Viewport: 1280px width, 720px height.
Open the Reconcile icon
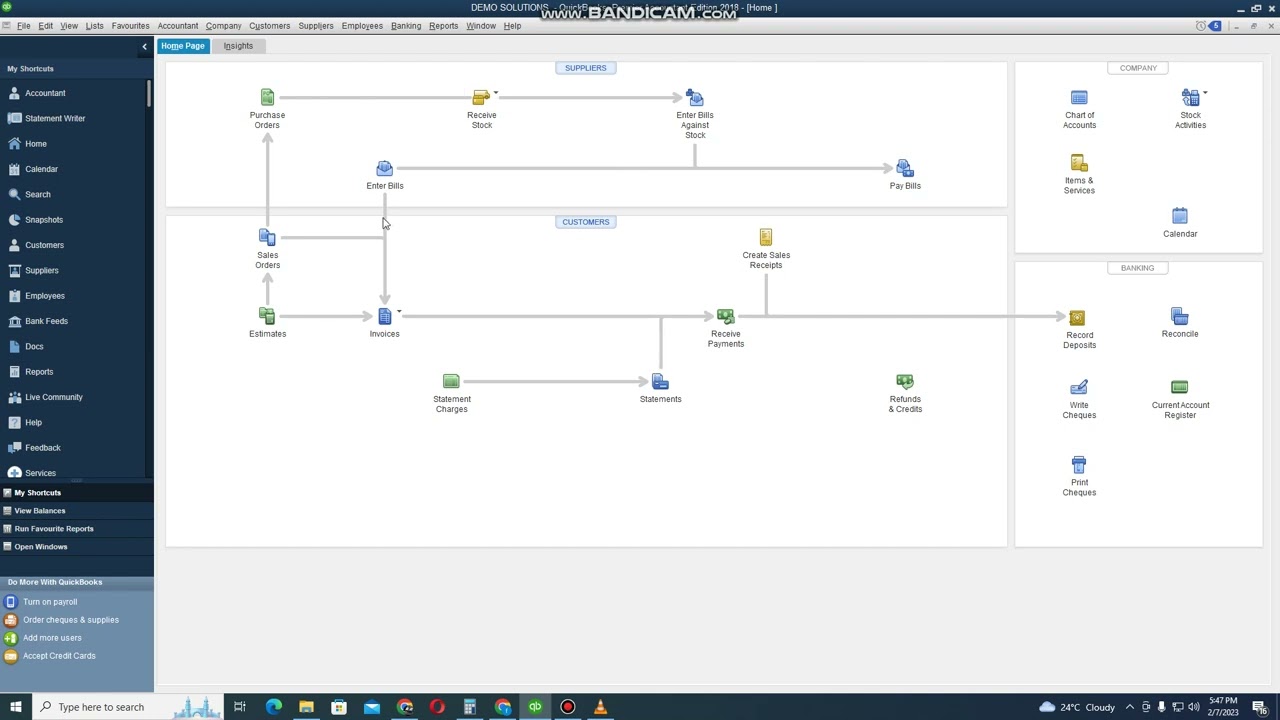coord(1180,317)
